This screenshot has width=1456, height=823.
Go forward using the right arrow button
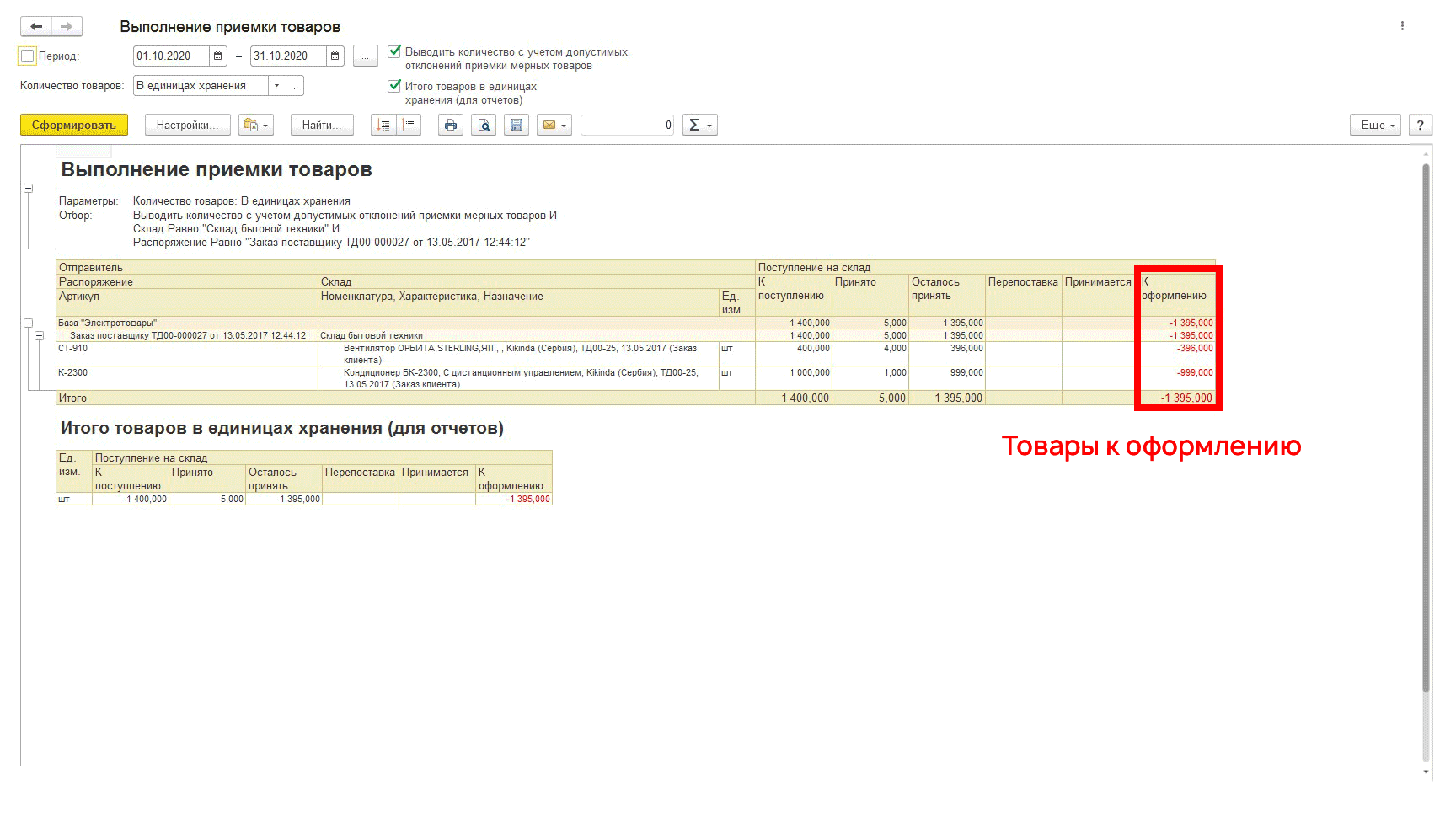[x=67, y=27]
